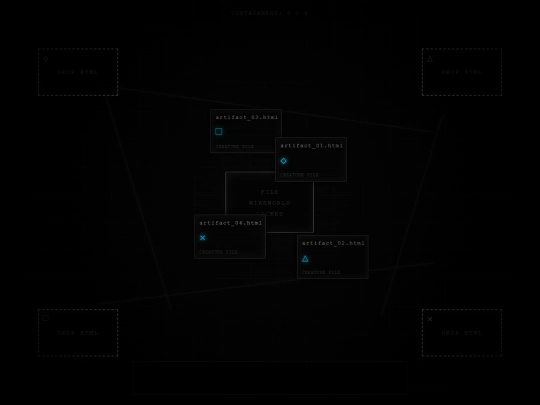Image resolution: width=540 pixels, height=405 pixels.
Task: Select the artifact_01.html file name
Action: pyautogui.click(x=311, y=146)
